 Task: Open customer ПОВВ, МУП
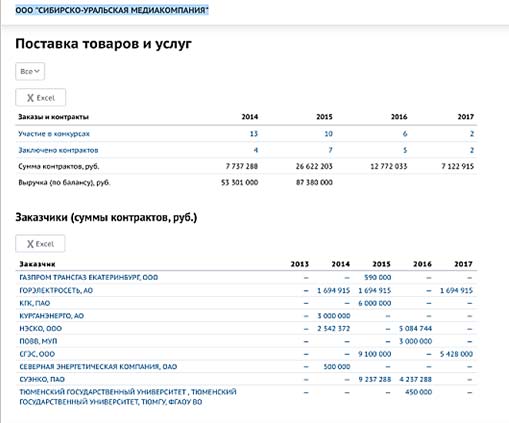tap(38, 341)
